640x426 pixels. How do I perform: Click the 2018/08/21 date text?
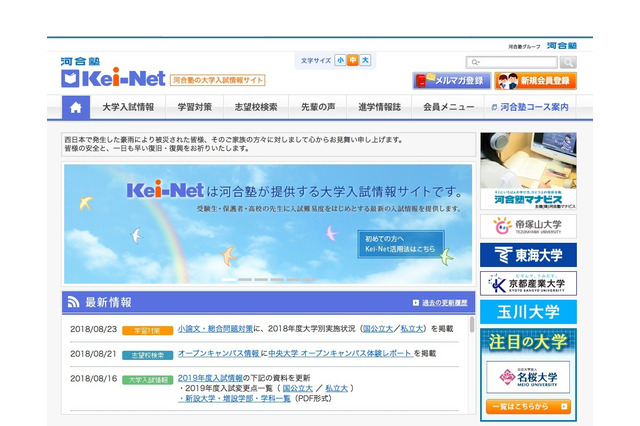(93, 354)
